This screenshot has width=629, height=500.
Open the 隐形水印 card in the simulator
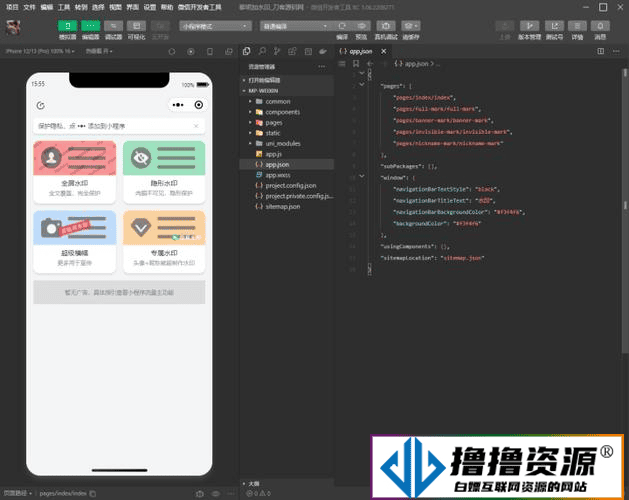(x=164, y=172)
